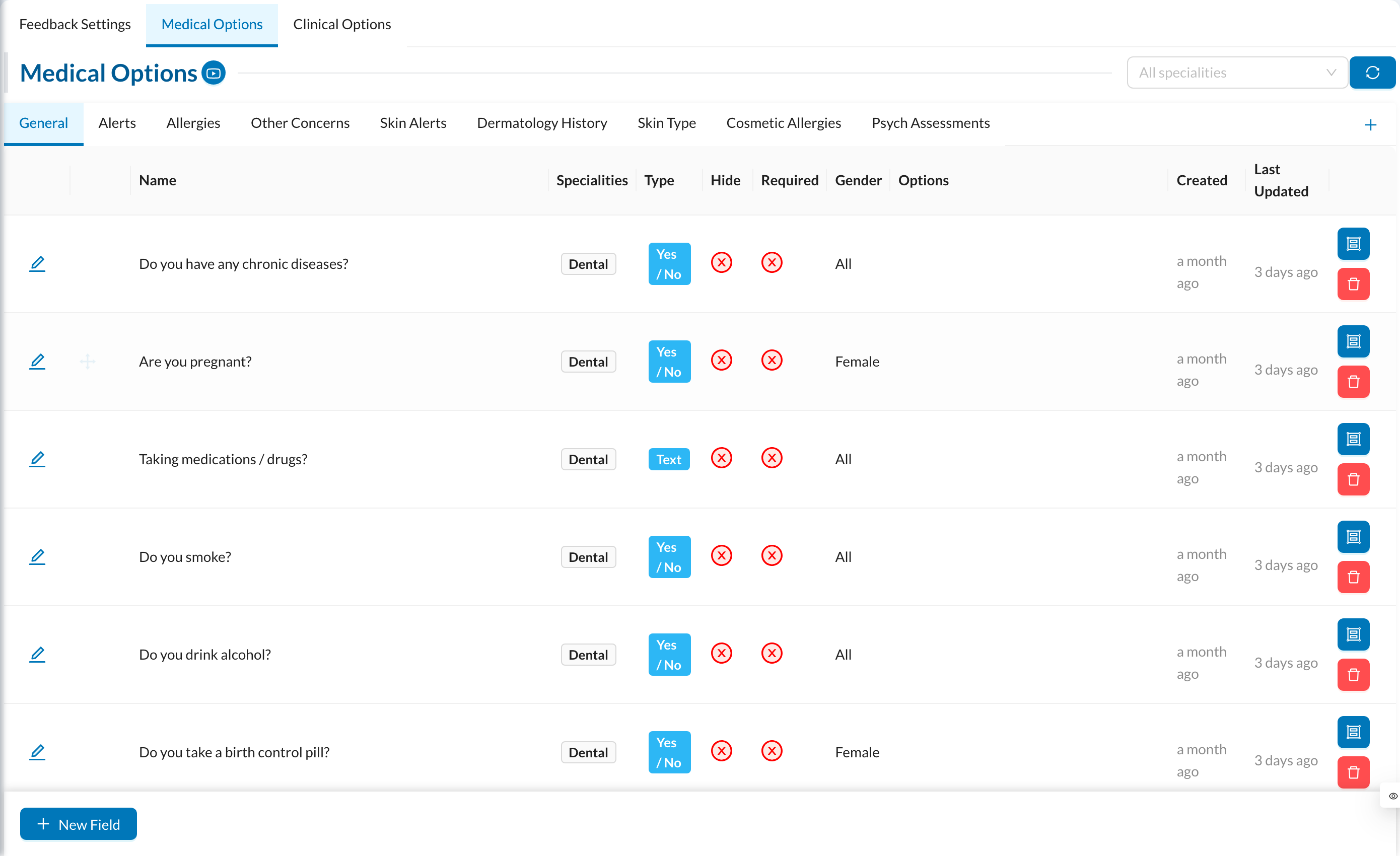
Task: Click the New Field button
Action: tap(79, 824)
